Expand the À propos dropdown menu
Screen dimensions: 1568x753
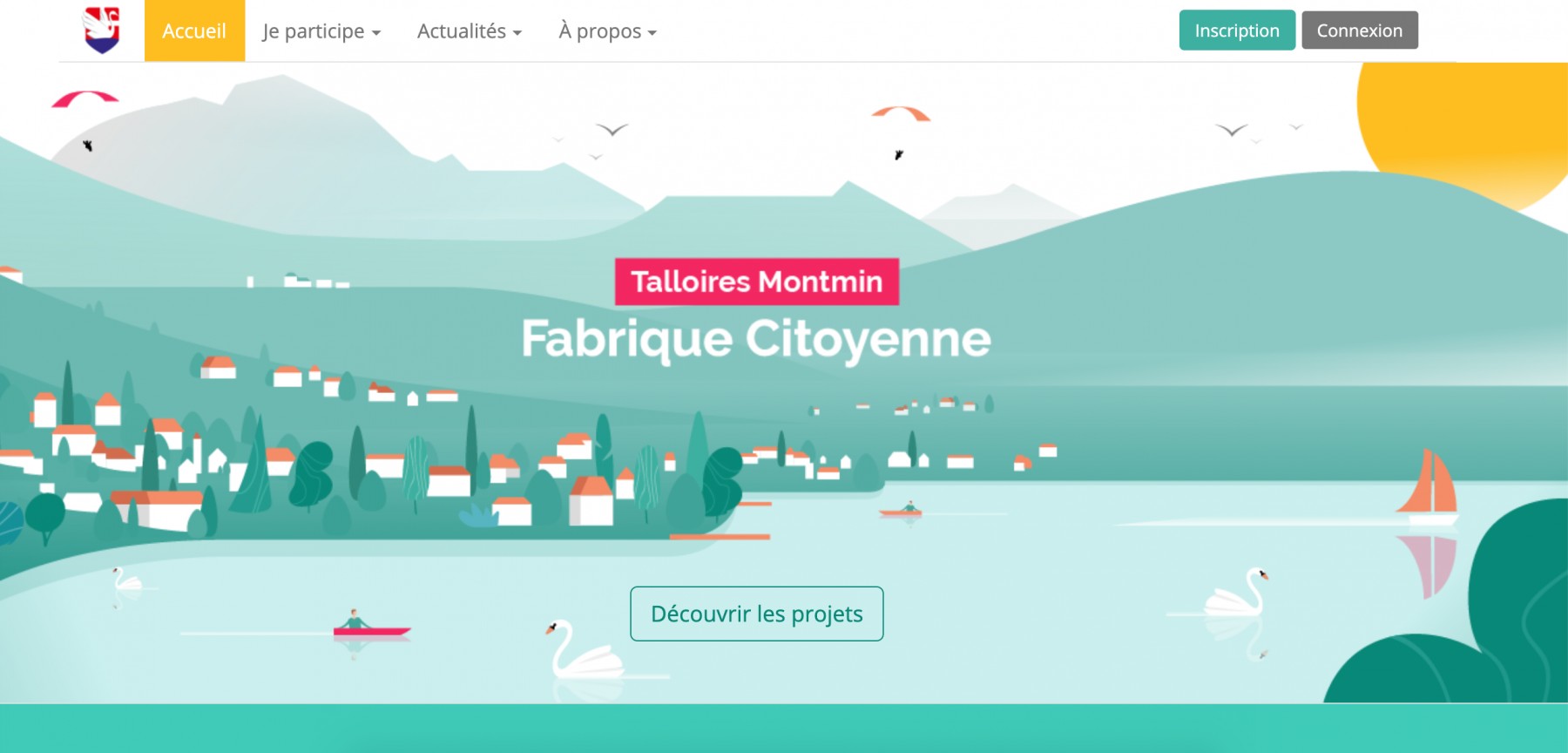pyautogui.click(x=607, y=31)
